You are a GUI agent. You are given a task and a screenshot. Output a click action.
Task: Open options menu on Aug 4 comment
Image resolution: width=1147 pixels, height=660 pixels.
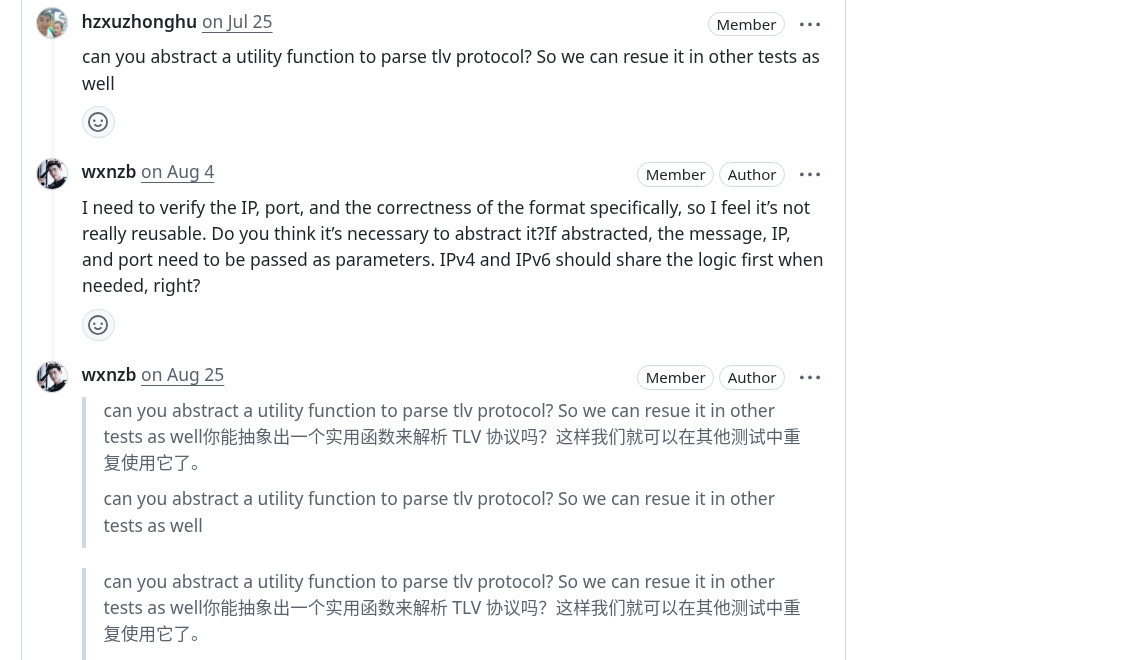(810, 174)
